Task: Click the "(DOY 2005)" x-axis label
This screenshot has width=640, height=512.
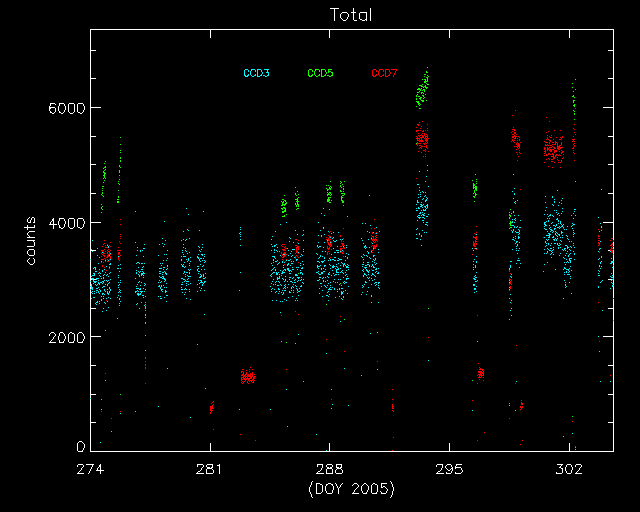Action: click(x=351, y=489)
